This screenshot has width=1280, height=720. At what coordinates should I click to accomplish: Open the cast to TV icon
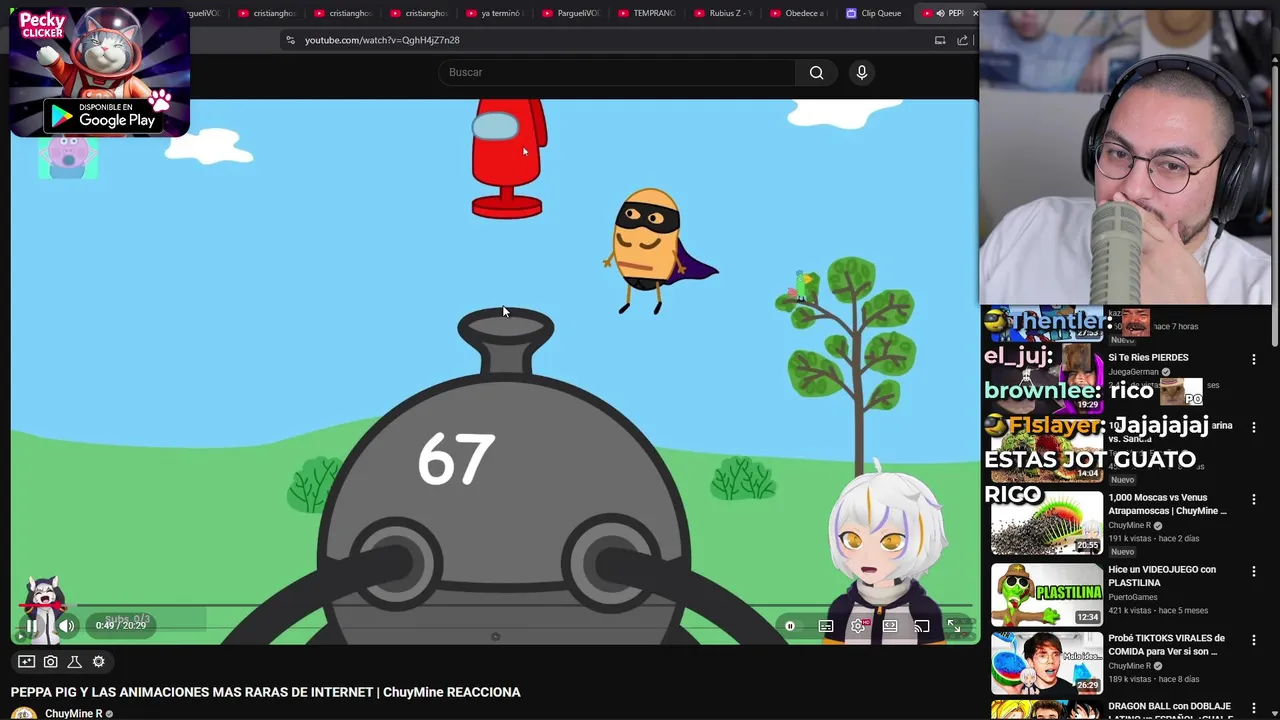click(x=922, y=626)
